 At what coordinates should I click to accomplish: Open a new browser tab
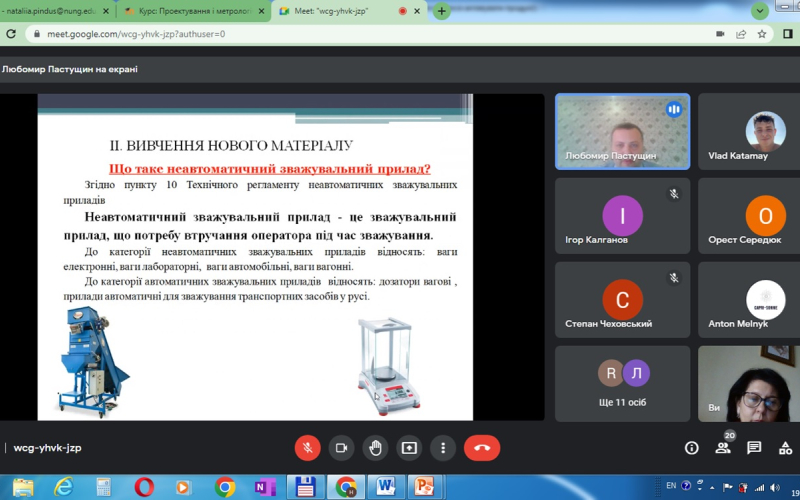[x=442, y=10]
